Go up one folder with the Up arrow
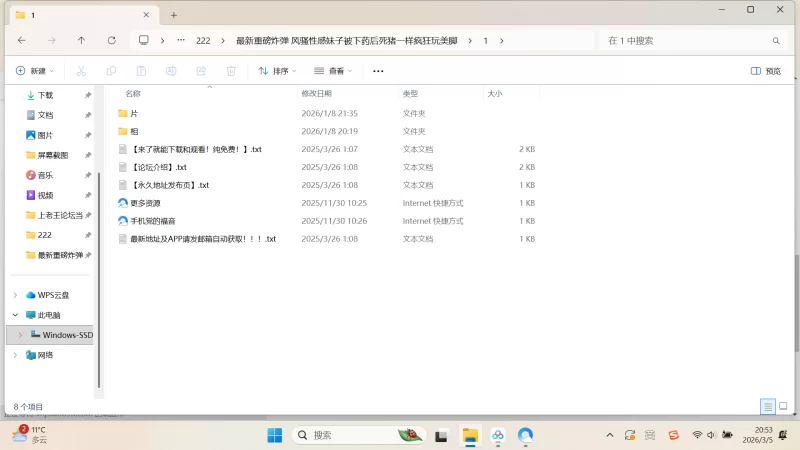Screen dimensions: 800x450 (x=81, y=40)
